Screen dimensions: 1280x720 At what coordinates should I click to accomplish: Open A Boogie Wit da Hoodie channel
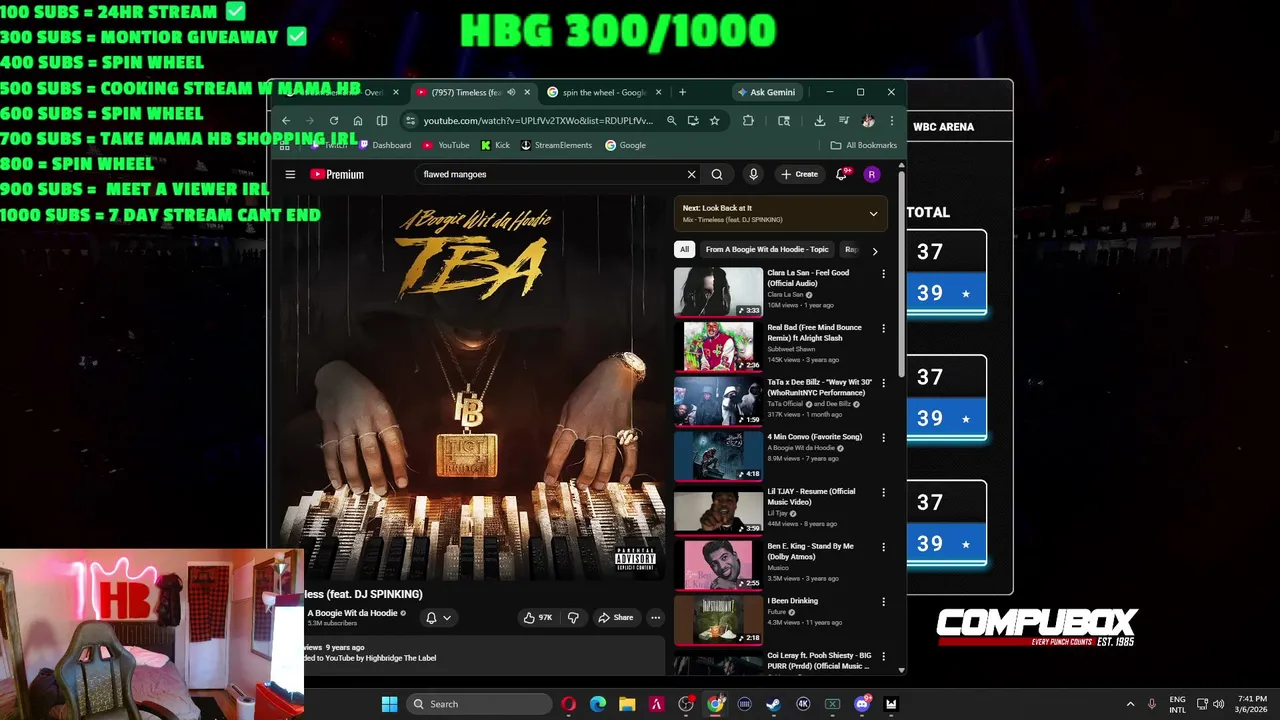point(352,613)
